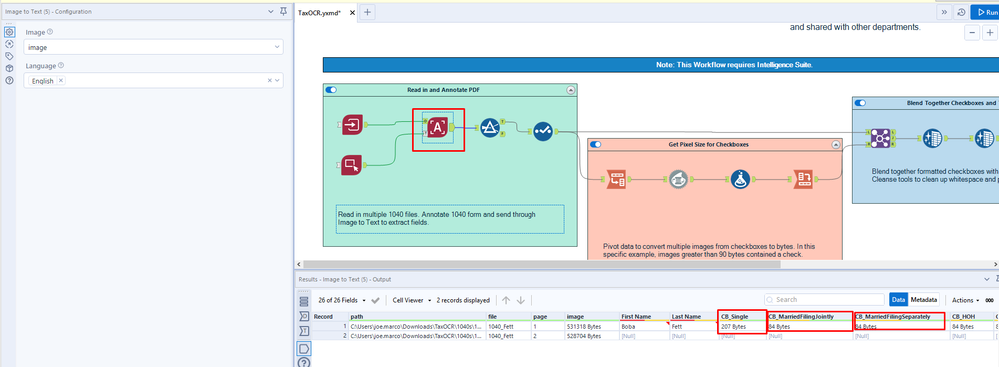Image resolution: width=999 pixels, height=367 pixels.
Task: Open the Language dropdown arrow
Action: coord(277,80)
